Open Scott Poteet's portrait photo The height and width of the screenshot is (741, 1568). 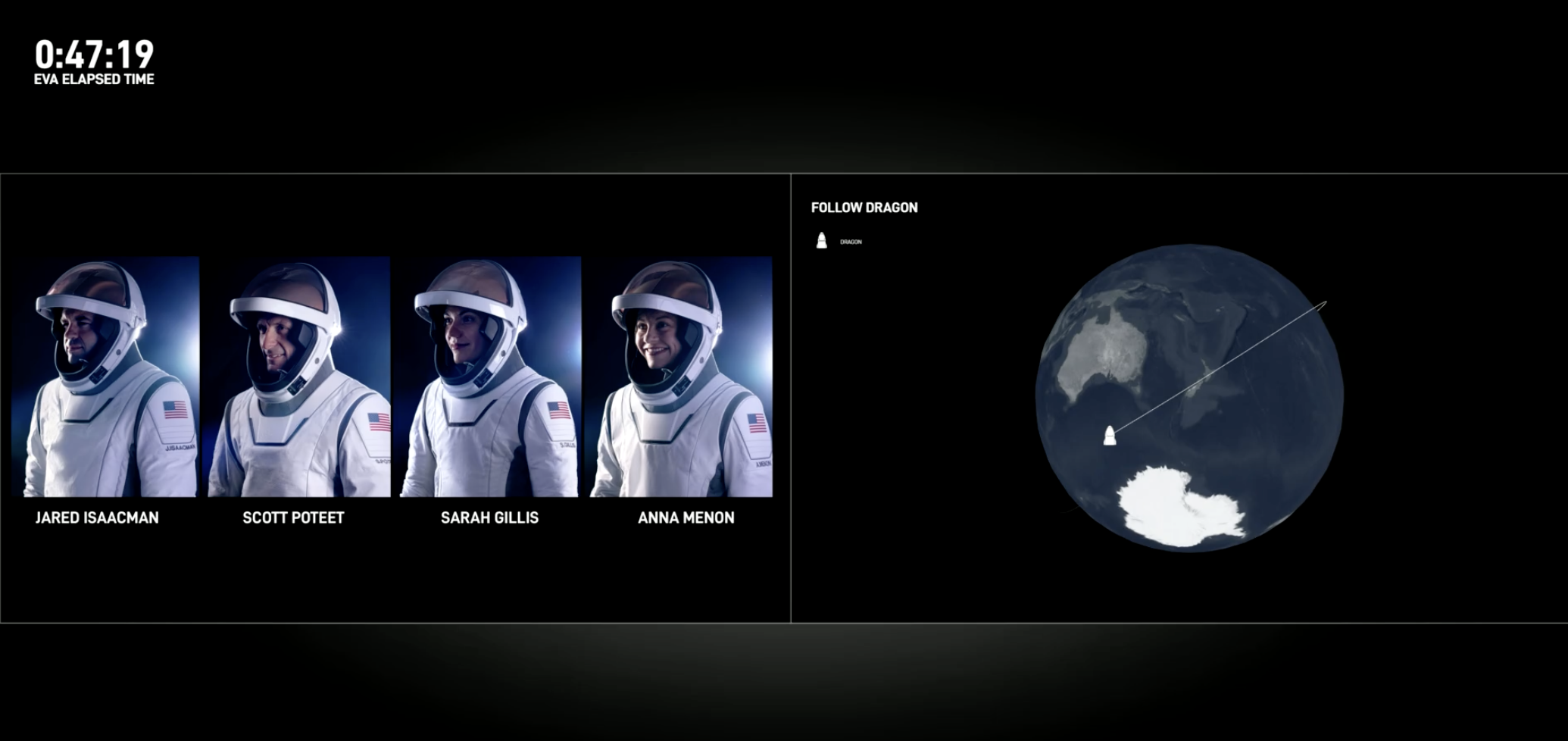tap(299, 377)
